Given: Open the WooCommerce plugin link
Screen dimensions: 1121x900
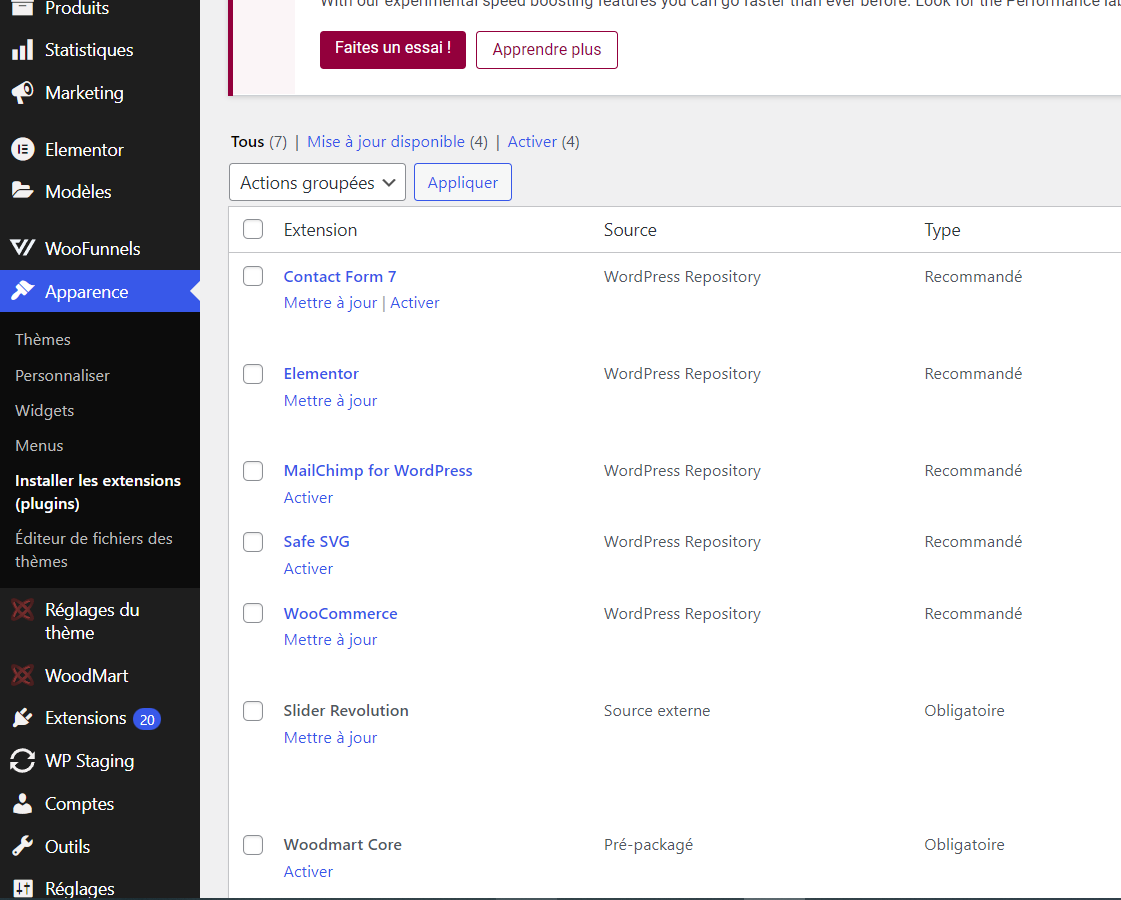Looking at the screenshot, I should click(340, 613).
